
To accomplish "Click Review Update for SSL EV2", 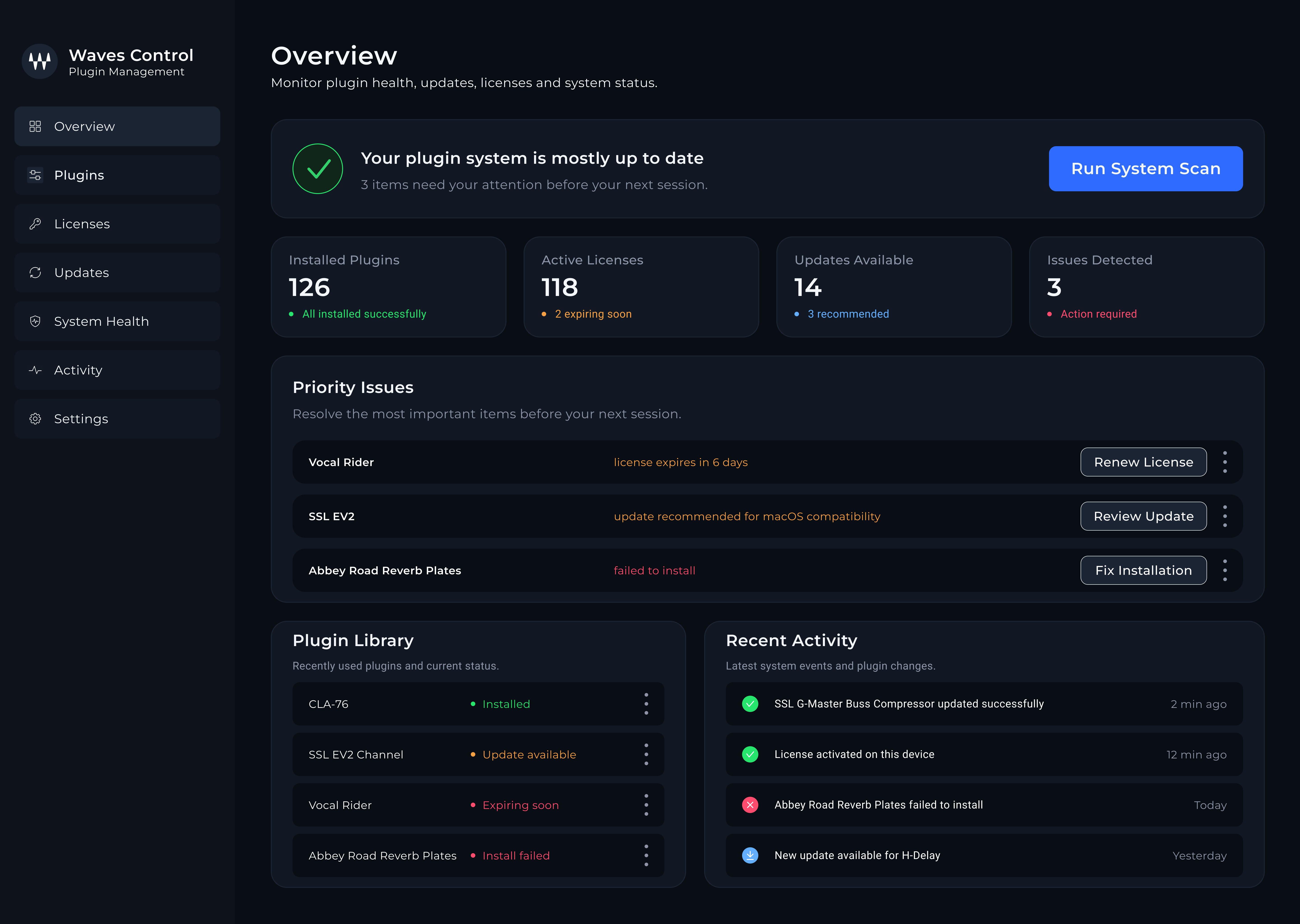I will [x=1143, y=516].
